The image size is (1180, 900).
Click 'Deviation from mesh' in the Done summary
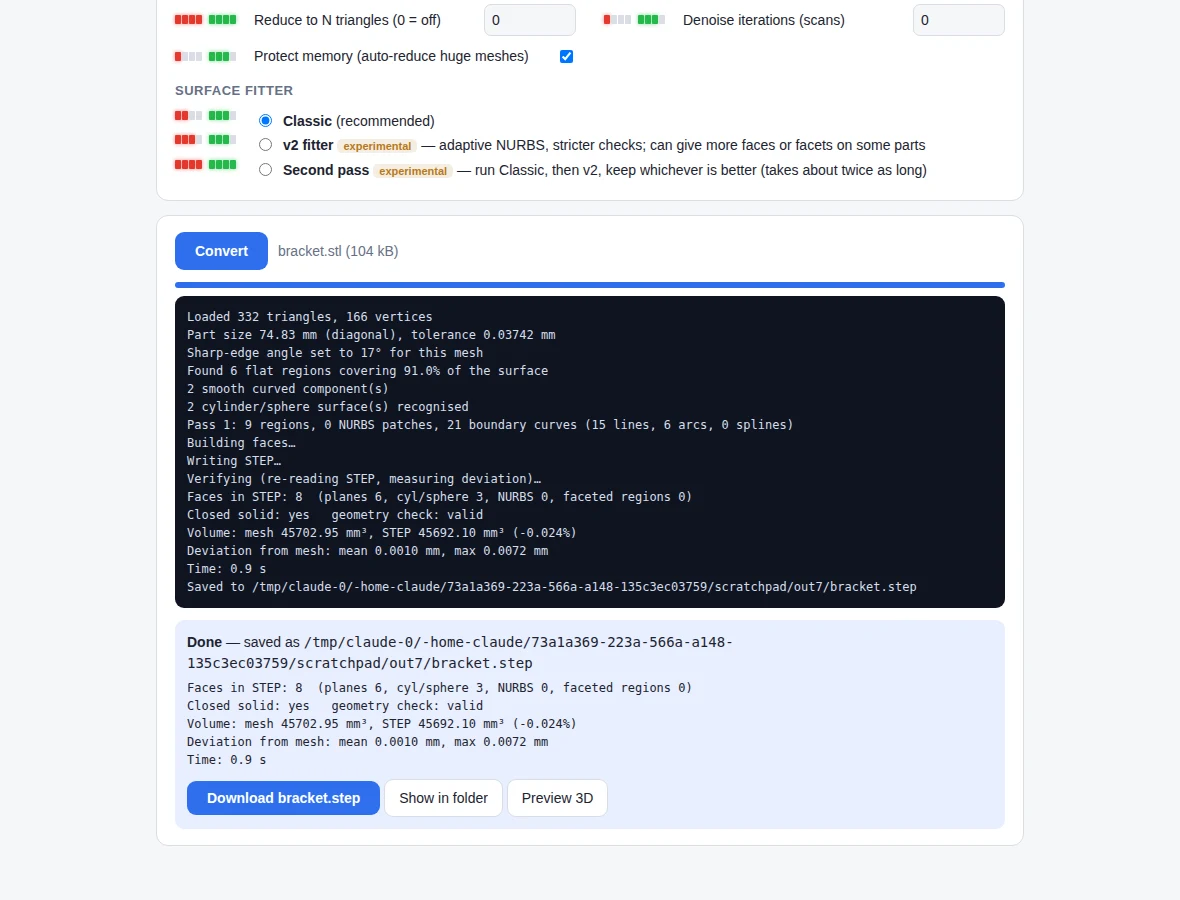367,742
